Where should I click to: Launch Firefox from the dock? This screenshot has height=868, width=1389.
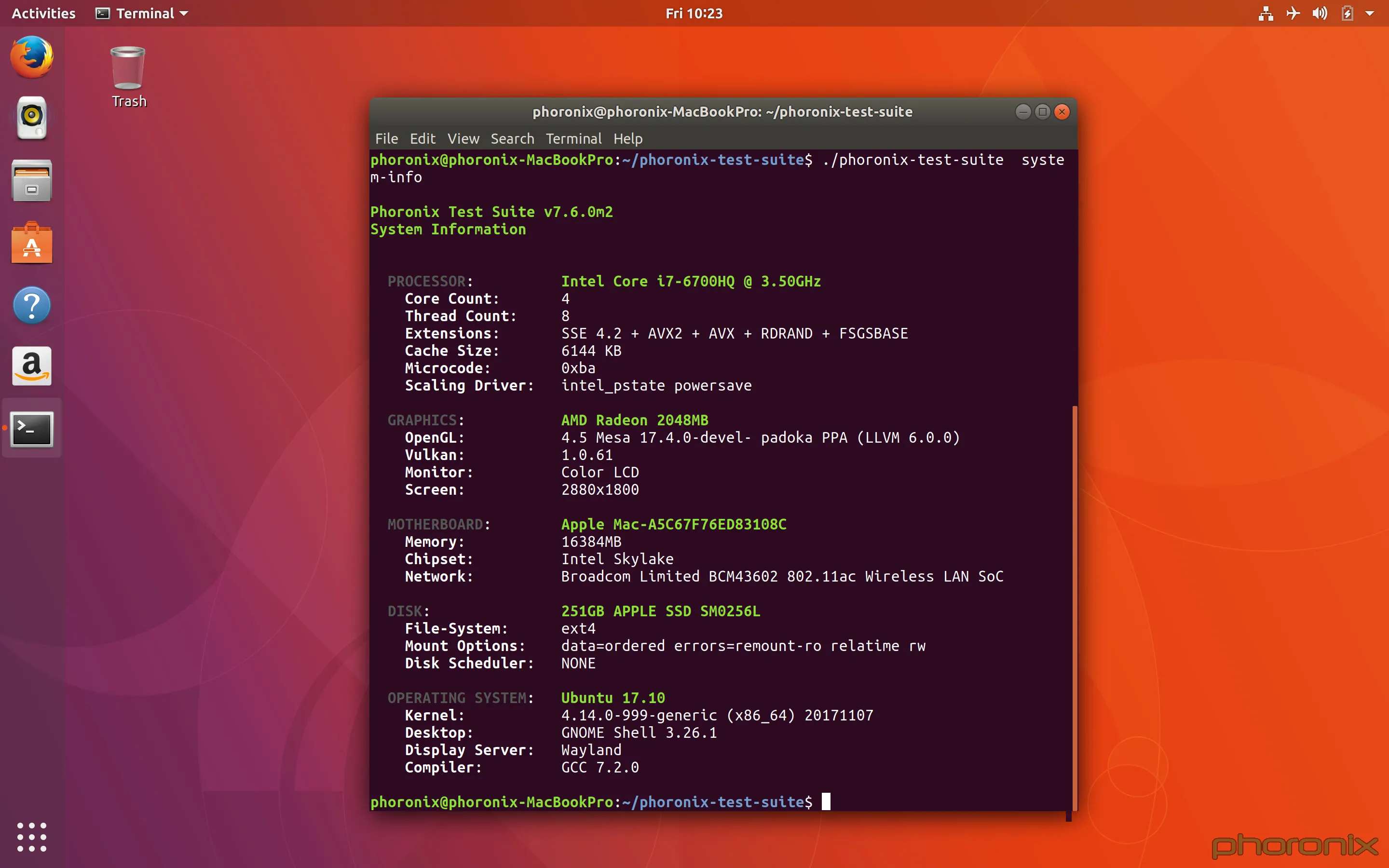(31, 57)
